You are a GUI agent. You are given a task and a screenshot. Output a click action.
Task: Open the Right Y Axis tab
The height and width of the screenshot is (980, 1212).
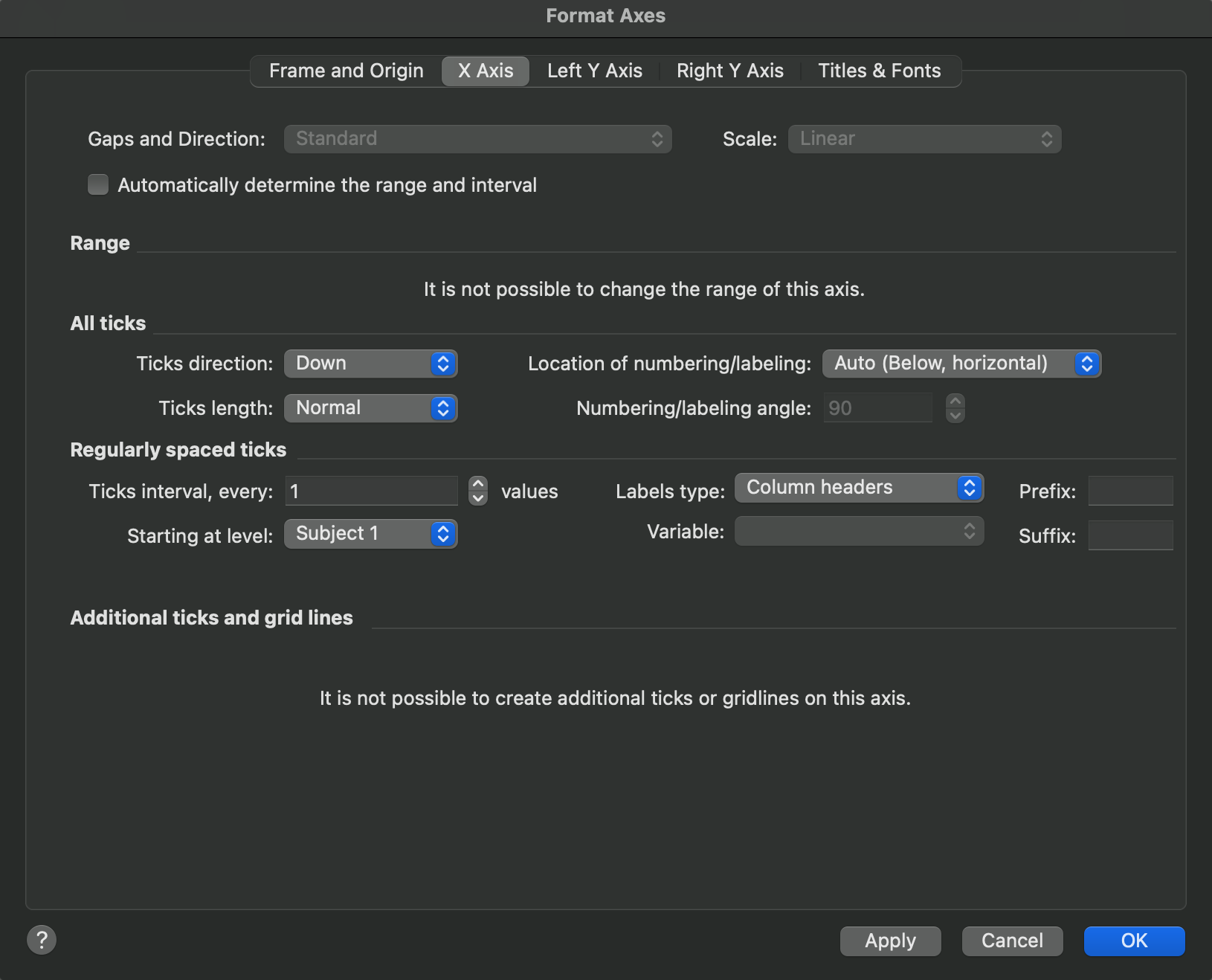(729, 71)
